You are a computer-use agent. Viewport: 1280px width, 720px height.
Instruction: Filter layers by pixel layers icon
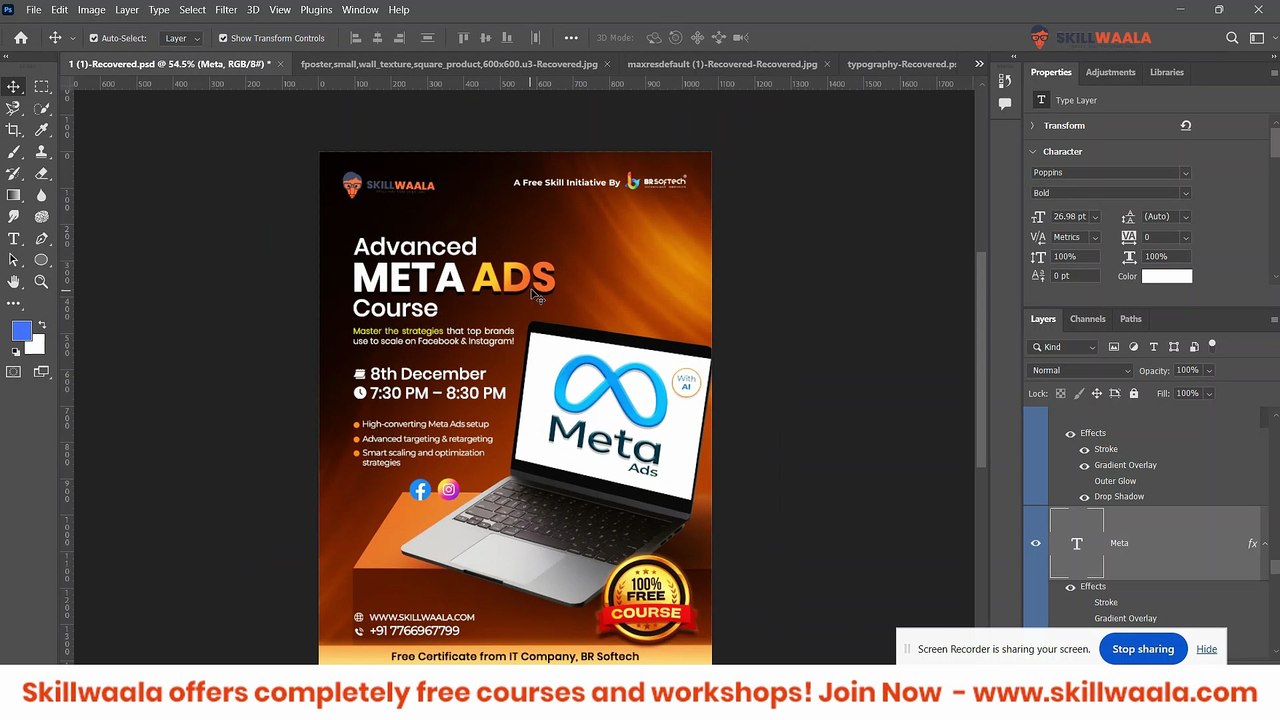1114,347
